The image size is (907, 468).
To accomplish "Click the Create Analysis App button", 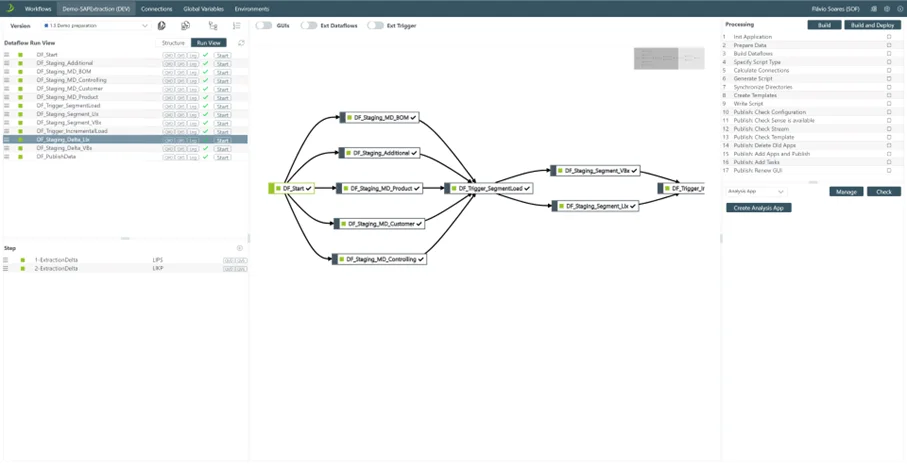I will coord(758,208).
